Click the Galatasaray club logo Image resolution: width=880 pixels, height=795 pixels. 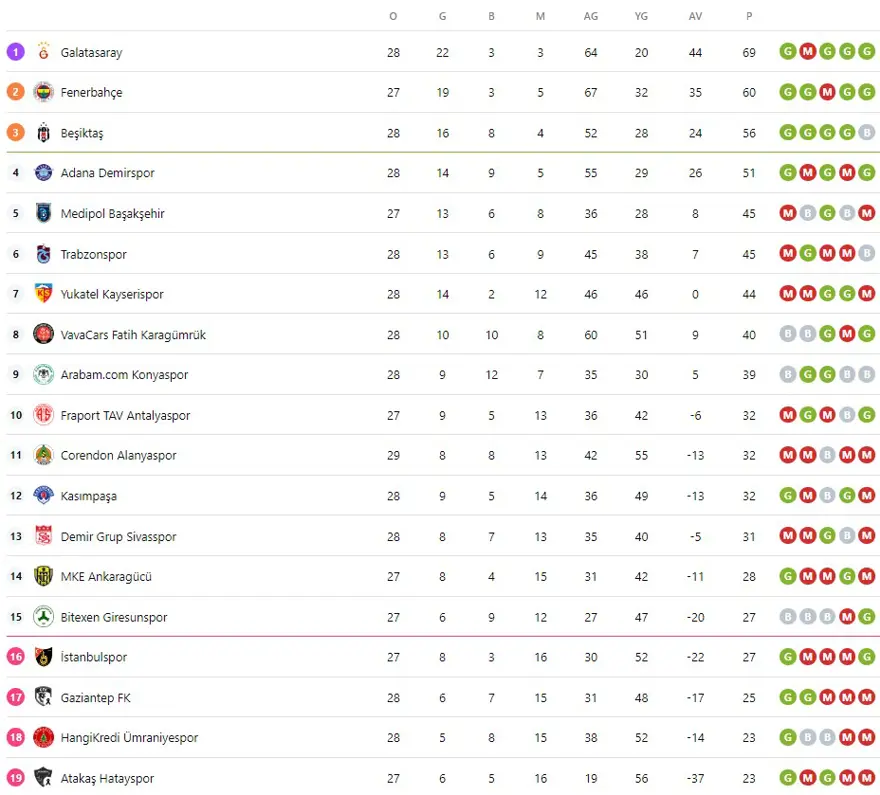click(43, 52)
